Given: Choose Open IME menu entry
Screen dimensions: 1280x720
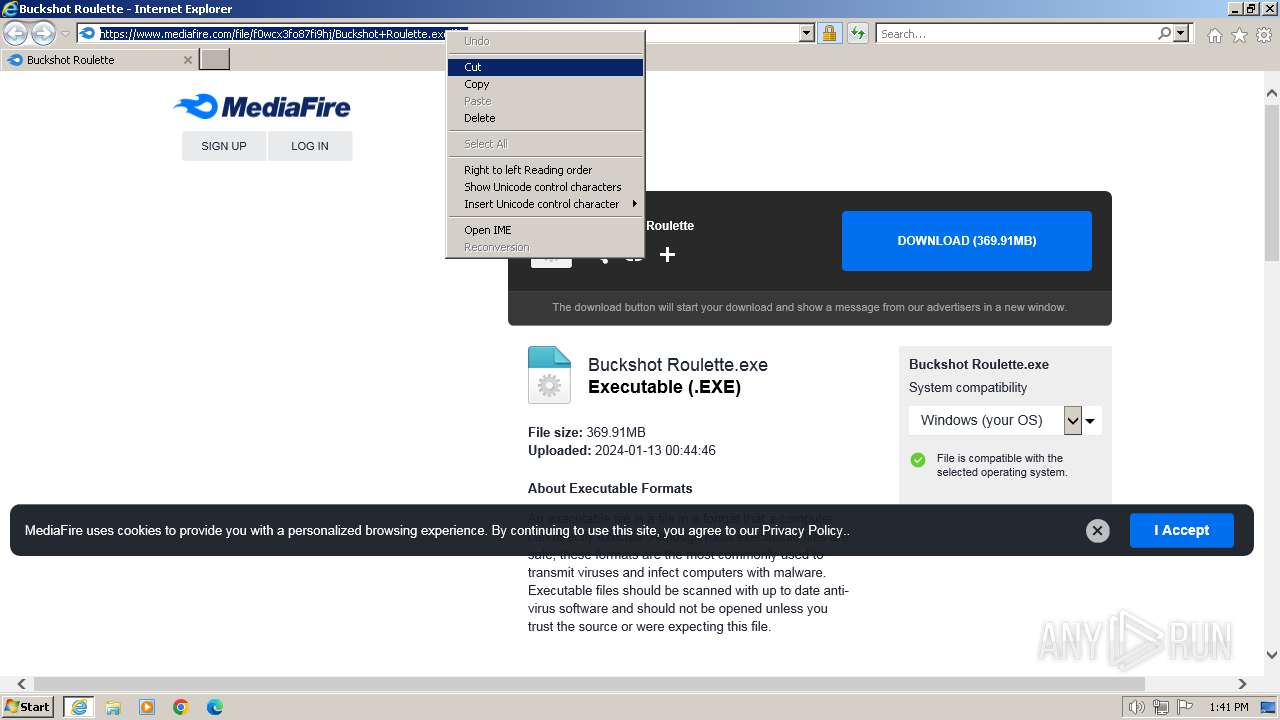Looking at the screenshot, I should point(545,230).
